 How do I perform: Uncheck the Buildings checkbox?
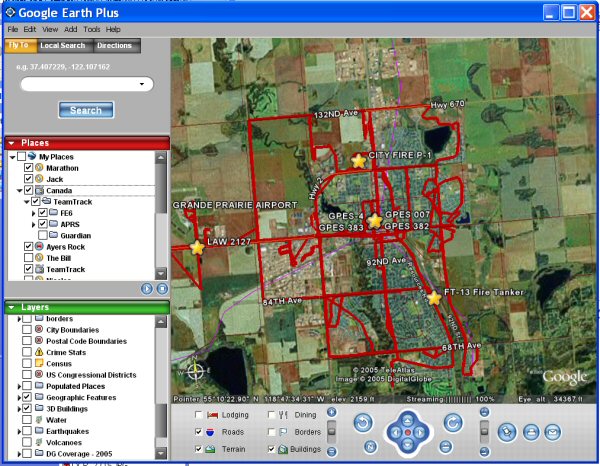click(271, 449)
